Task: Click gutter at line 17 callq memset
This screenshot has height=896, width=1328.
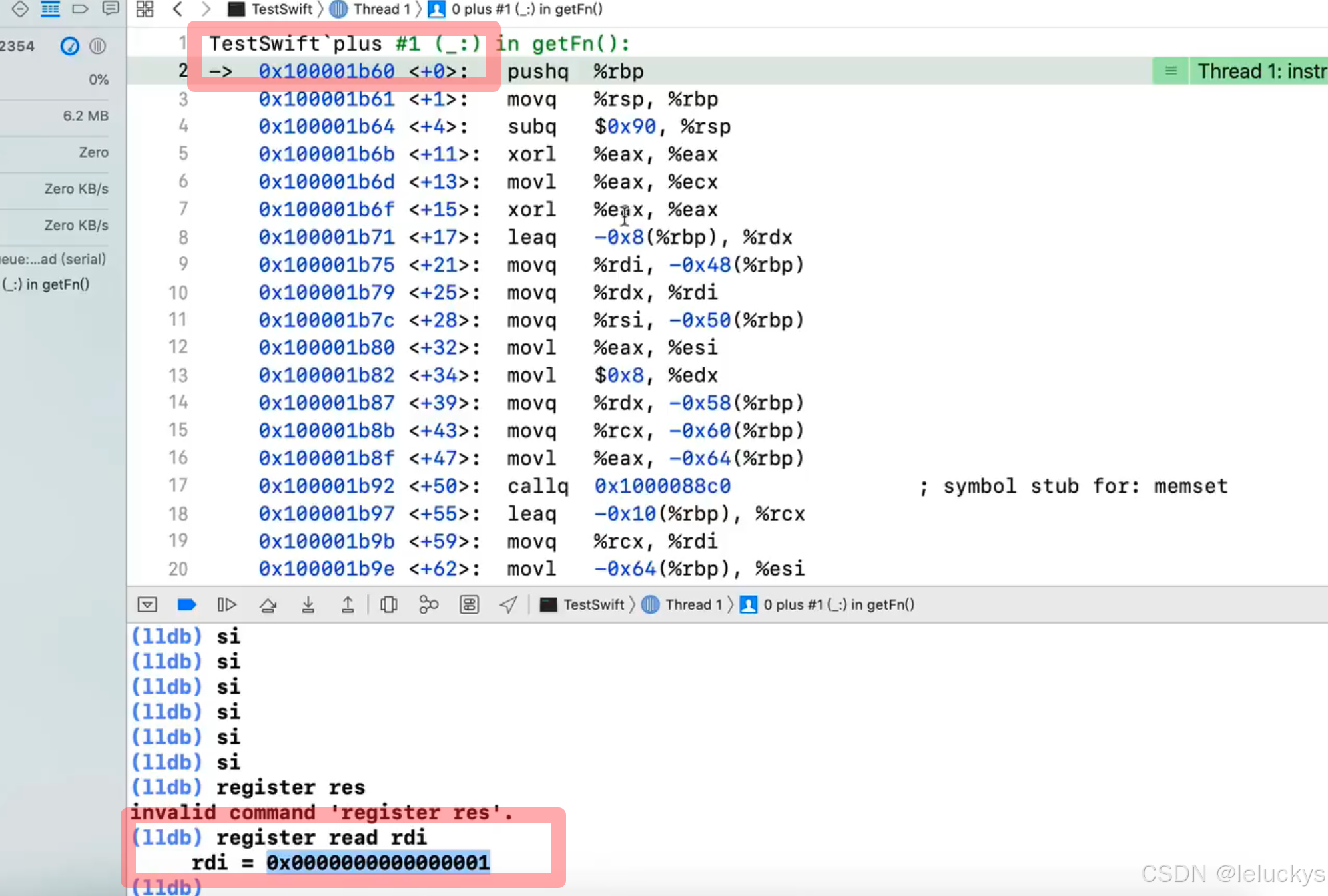Action: tap(178, 486)
